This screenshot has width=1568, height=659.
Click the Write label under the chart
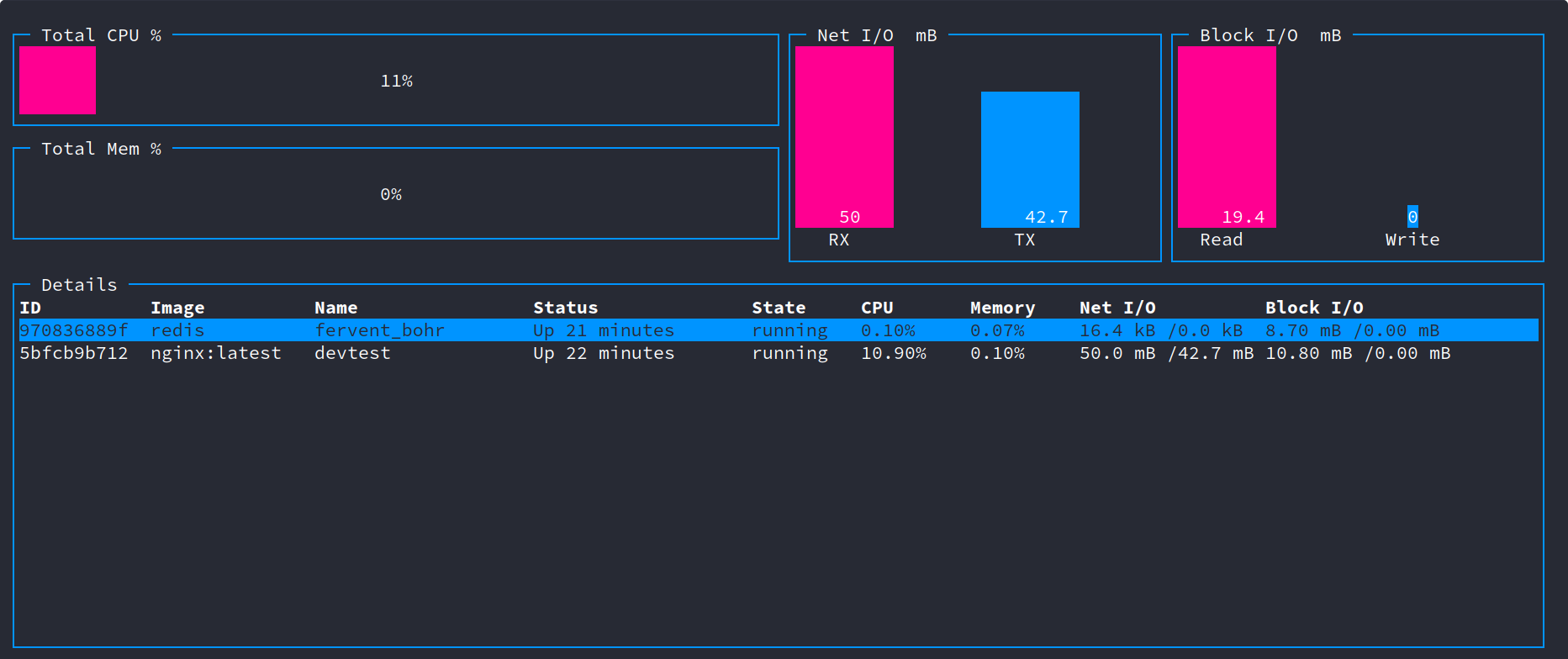[x=1412, y=240]
